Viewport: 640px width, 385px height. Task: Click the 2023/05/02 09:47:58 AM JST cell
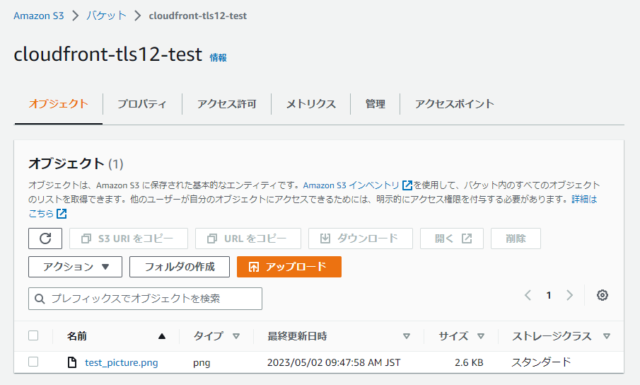pyautogui.click(x=333, y=363)
